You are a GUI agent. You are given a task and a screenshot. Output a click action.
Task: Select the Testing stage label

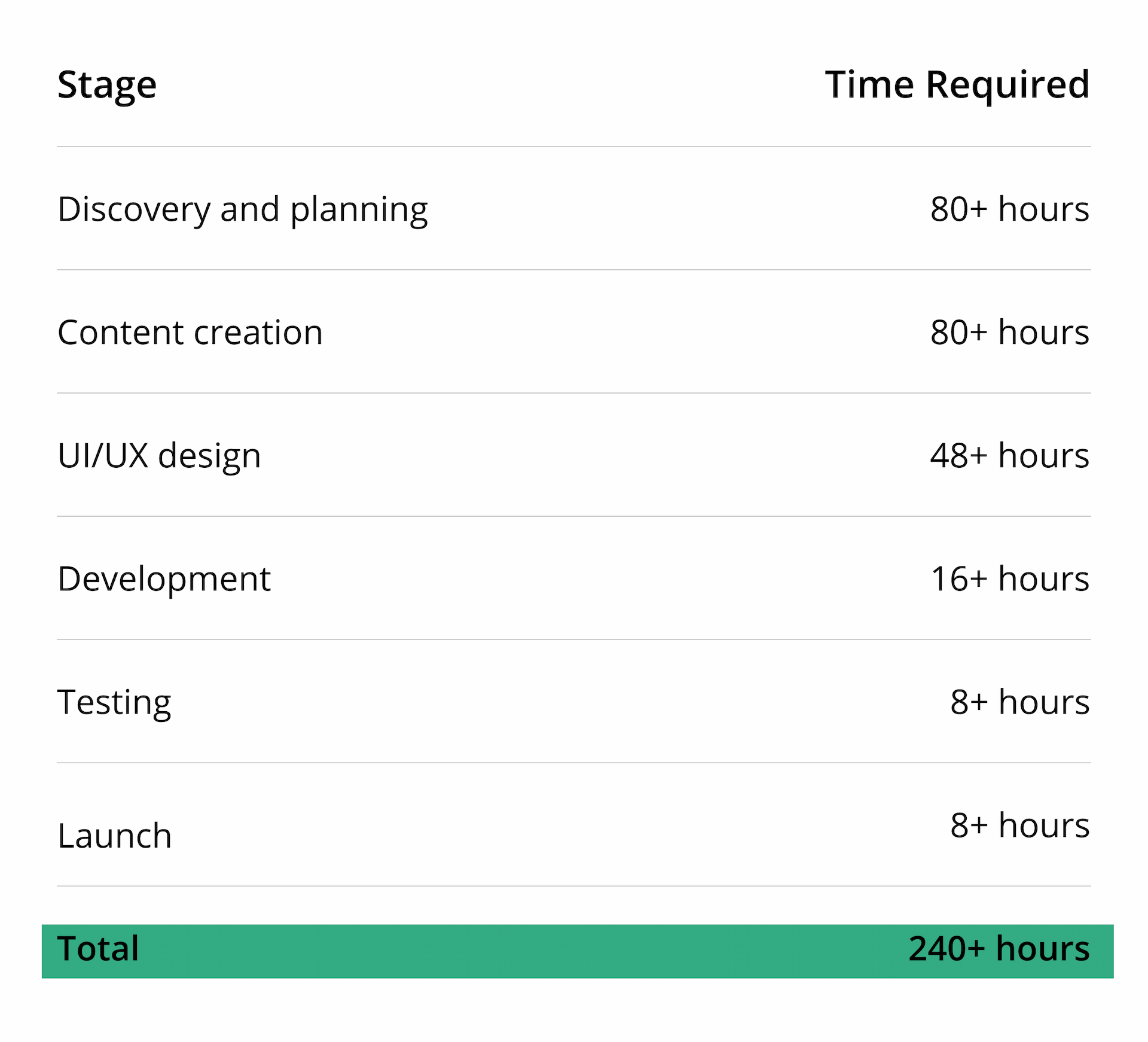tap(114, 702)
